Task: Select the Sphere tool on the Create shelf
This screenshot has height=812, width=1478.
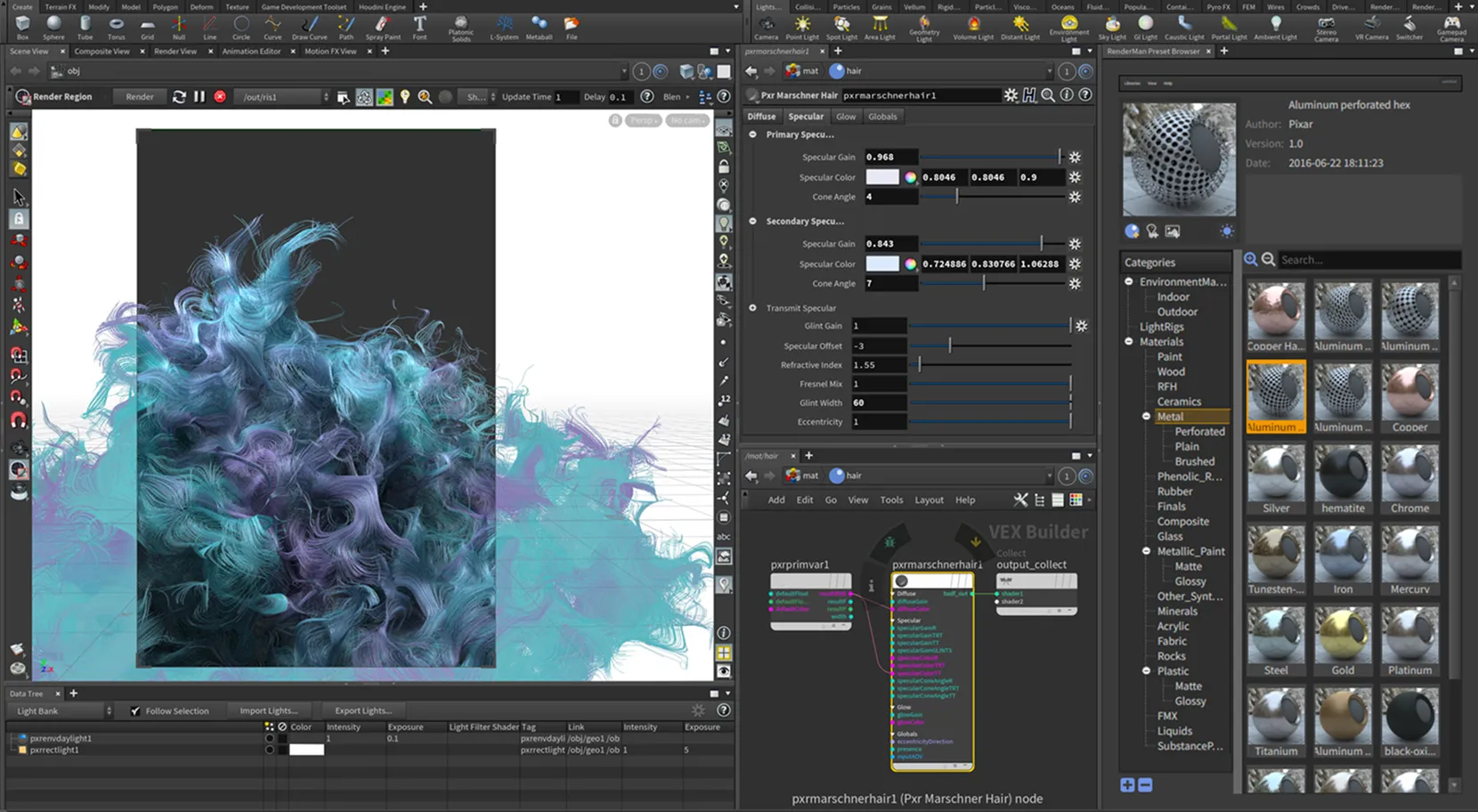Action: pos(53,24)
